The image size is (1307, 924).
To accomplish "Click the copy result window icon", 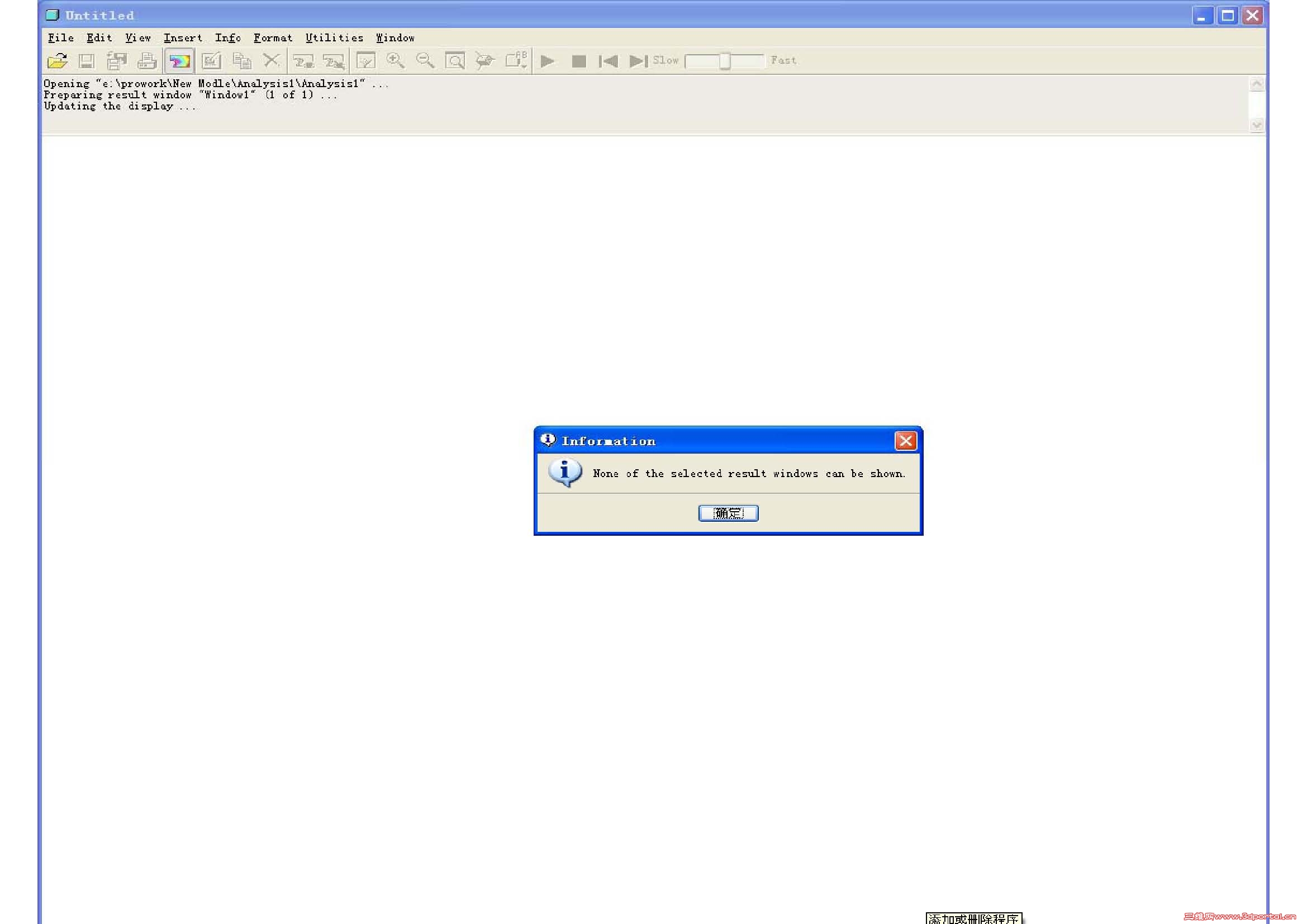I will tap(242, 60).
